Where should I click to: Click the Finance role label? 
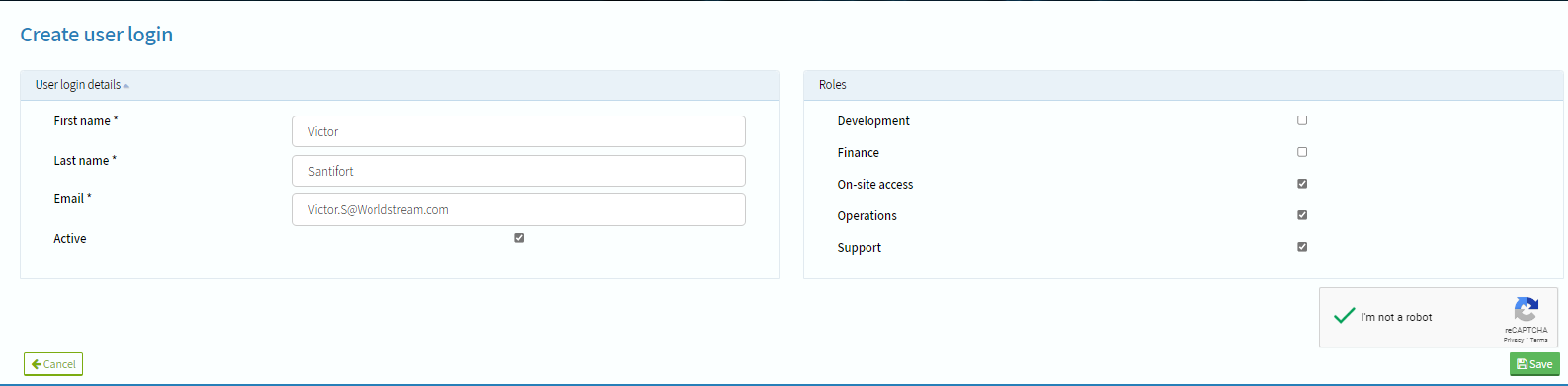coord(859,153)
